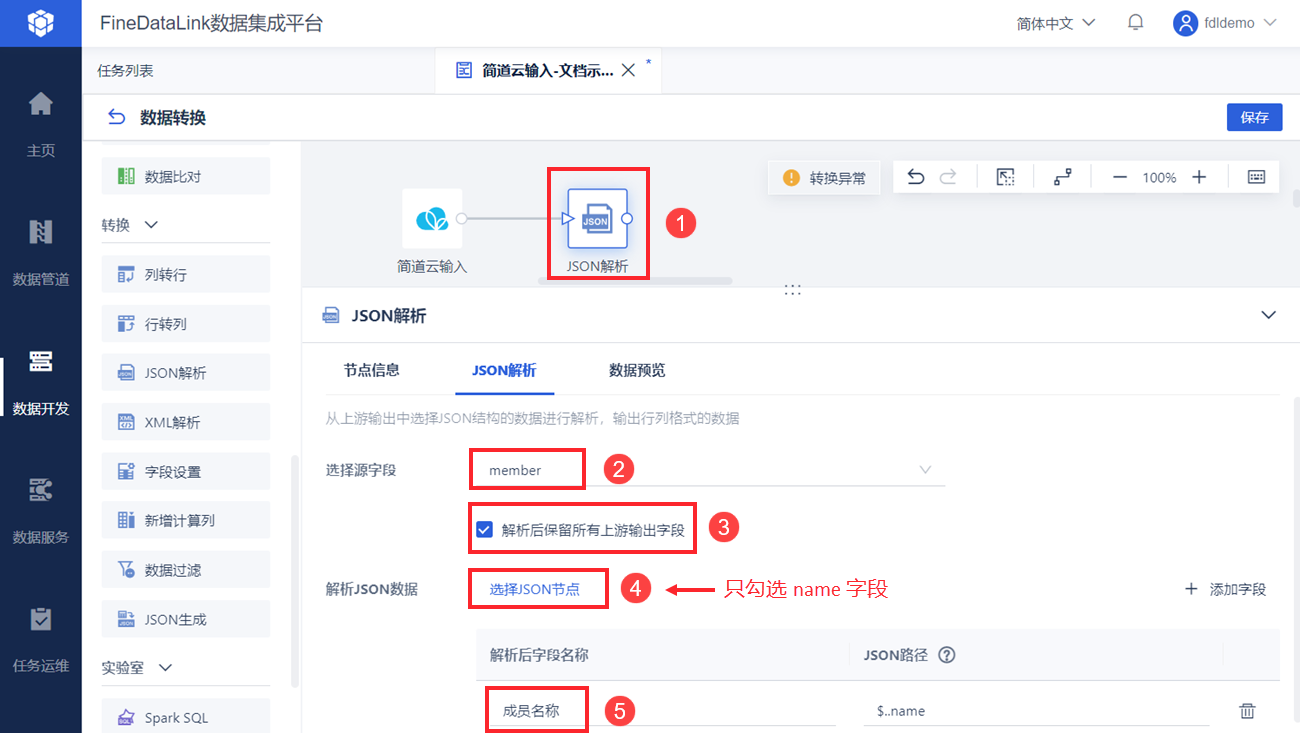Screen dimensions: 1300x733
Task: Click the canvas horizontal scrollbar
Action: tap(636, 281)
